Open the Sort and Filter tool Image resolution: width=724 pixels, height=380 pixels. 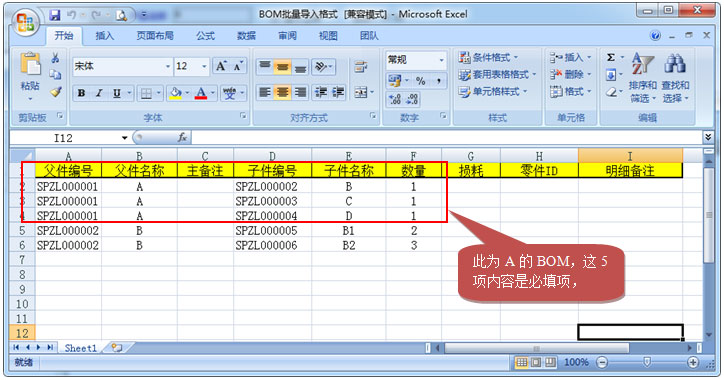click(642, 77)
